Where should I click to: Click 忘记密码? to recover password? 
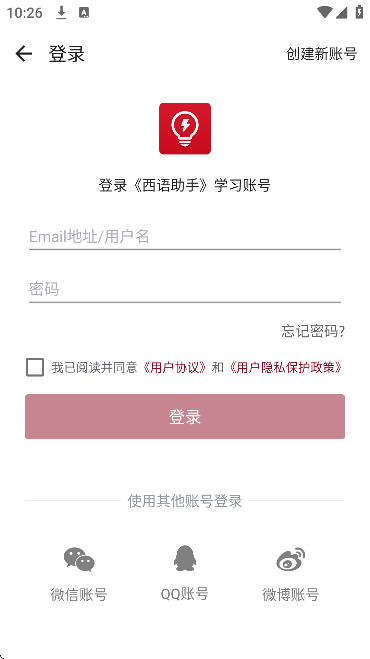pos(313,332)
